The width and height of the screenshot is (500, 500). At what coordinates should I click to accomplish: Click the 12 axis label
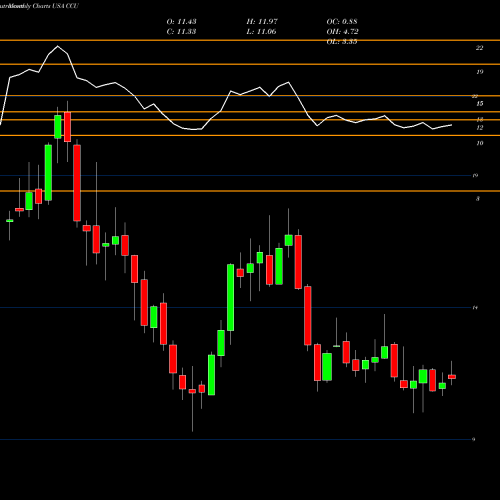point(479,128)
